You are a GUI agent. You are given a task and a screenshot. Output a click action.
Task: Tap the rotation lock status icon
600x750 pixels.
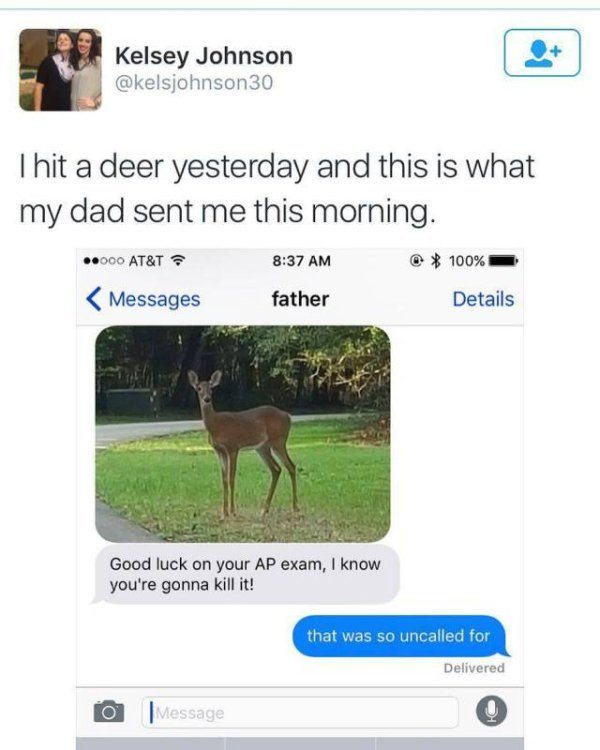coord(417,261)
